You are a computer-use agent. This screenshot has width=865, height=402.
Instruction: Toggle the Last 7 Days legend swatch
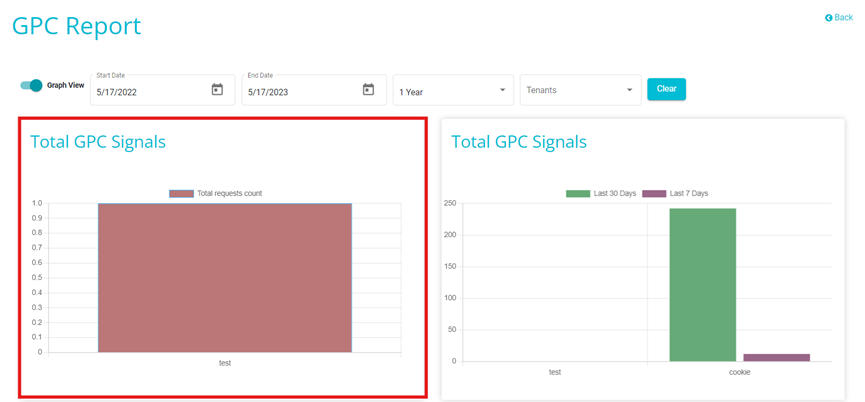pos(654,194)
